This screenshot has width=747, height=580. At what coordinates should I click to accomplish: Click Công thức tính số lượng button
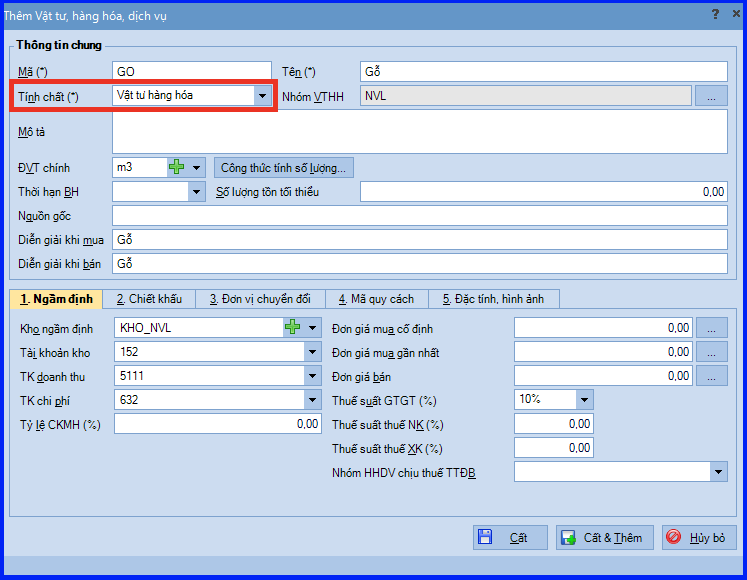(x=283, y=168)
